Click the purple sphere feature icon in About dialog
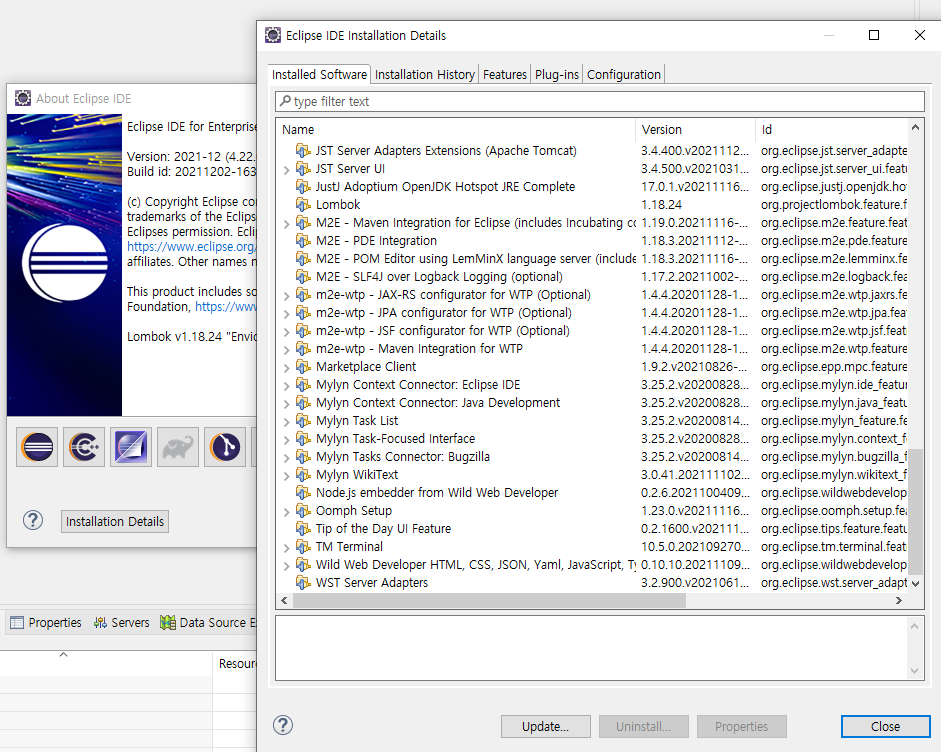 pos(131,447)
